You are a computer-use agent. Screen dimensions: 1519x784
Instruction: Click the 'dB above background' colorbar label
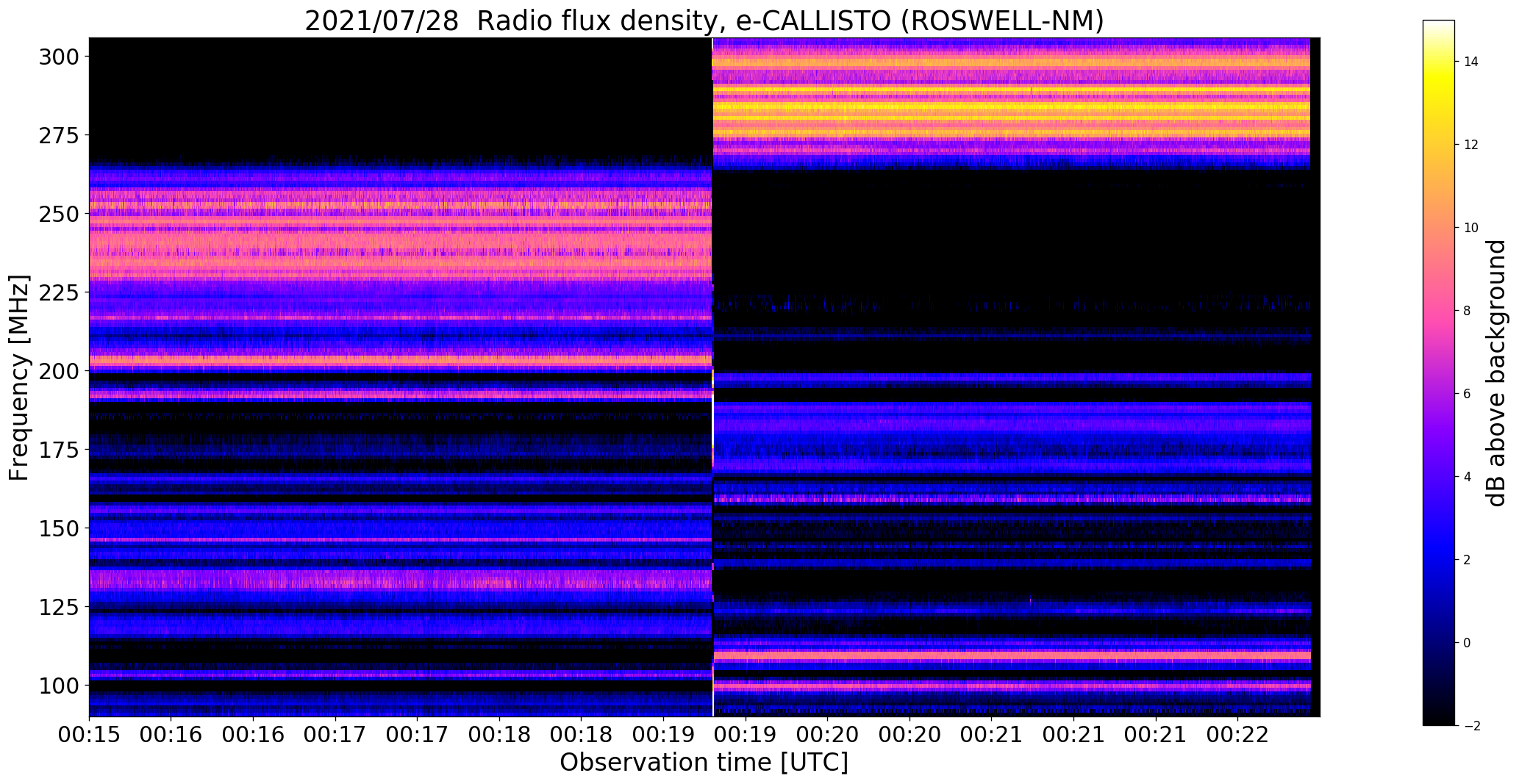tap(1496, 373)
